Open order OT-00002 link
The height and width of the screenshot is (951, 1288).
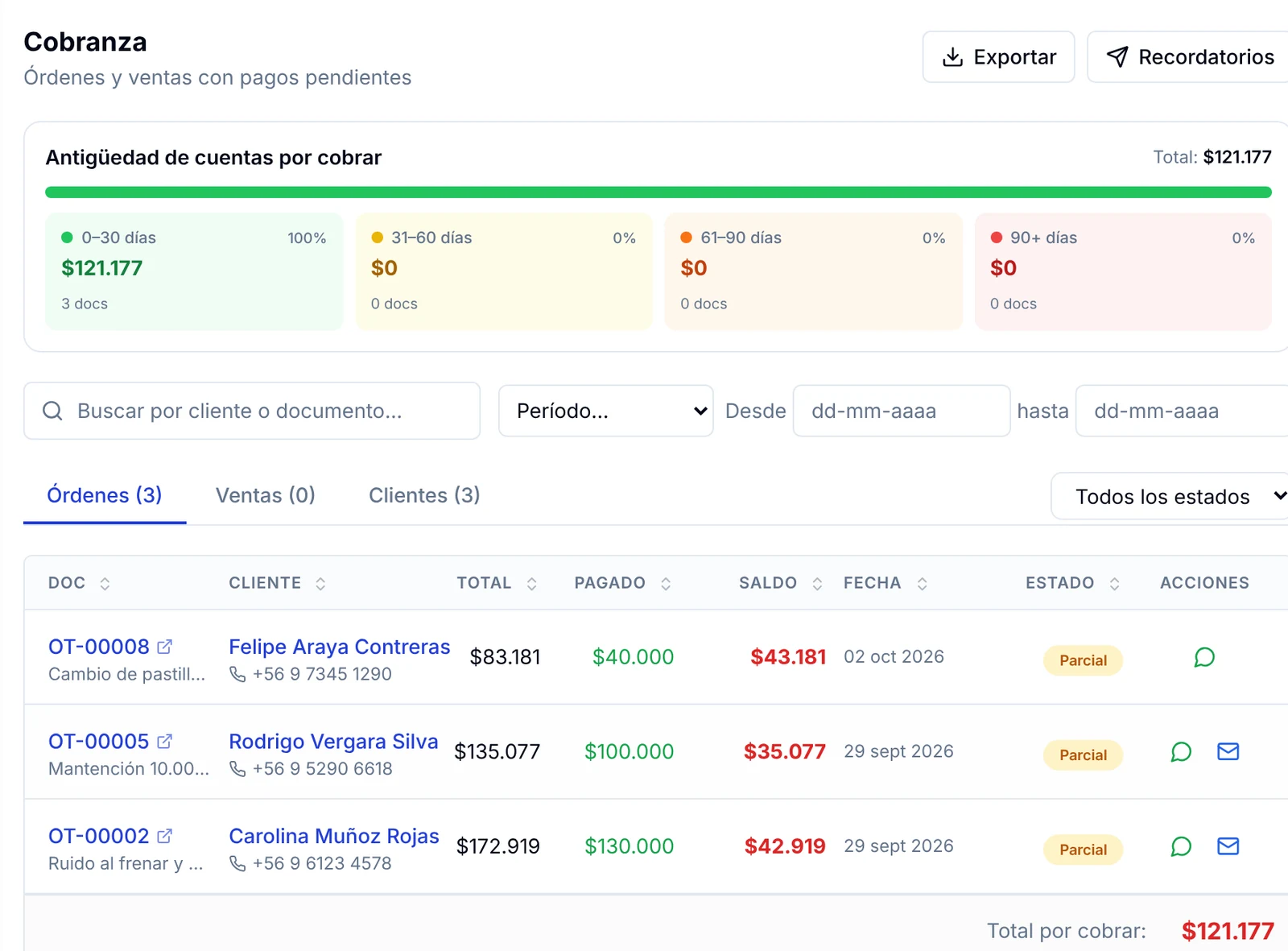(x=99, y=836)
